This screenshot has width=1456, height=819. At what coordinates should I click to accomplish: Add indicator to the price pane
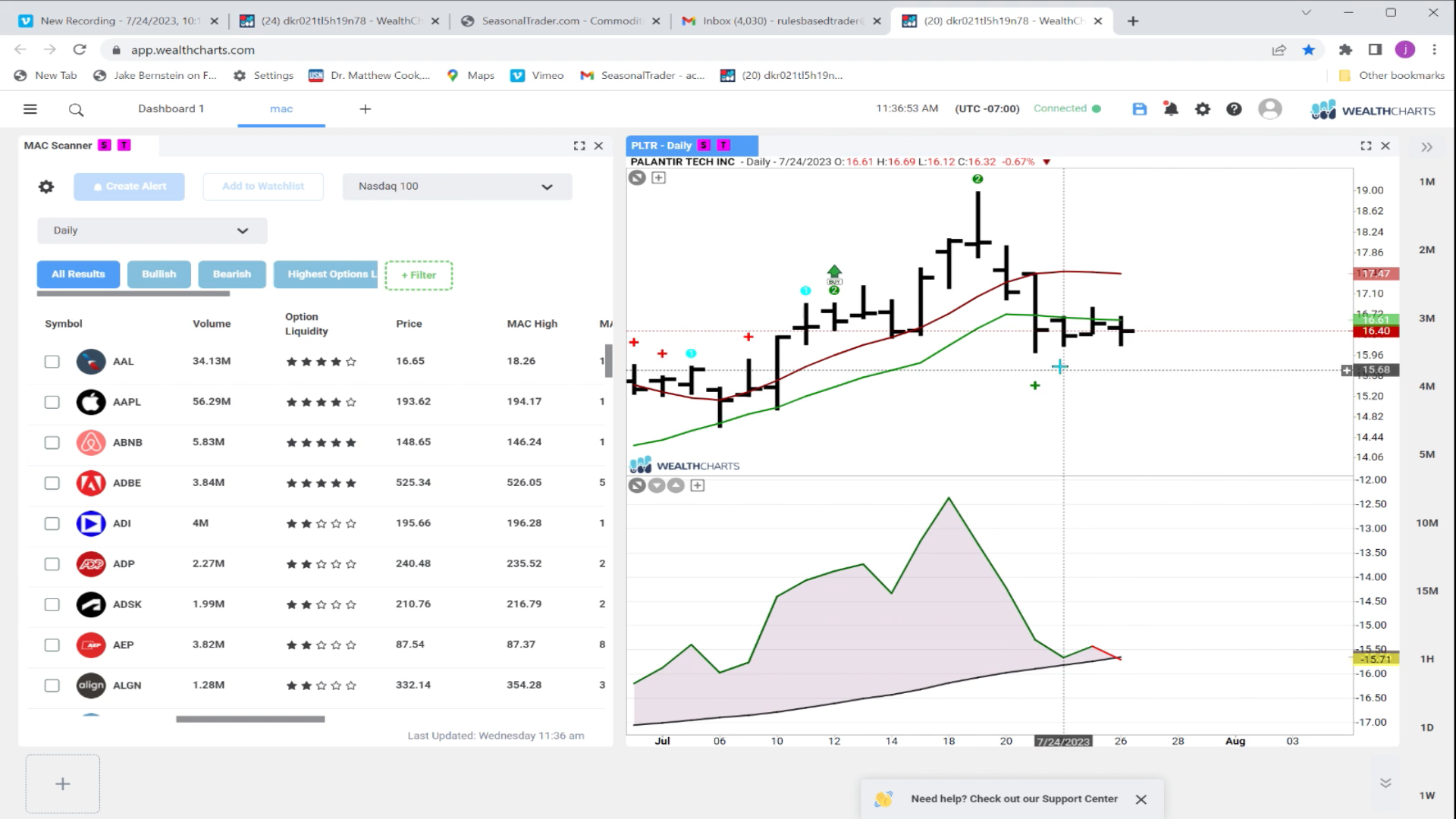click(658, 177)
